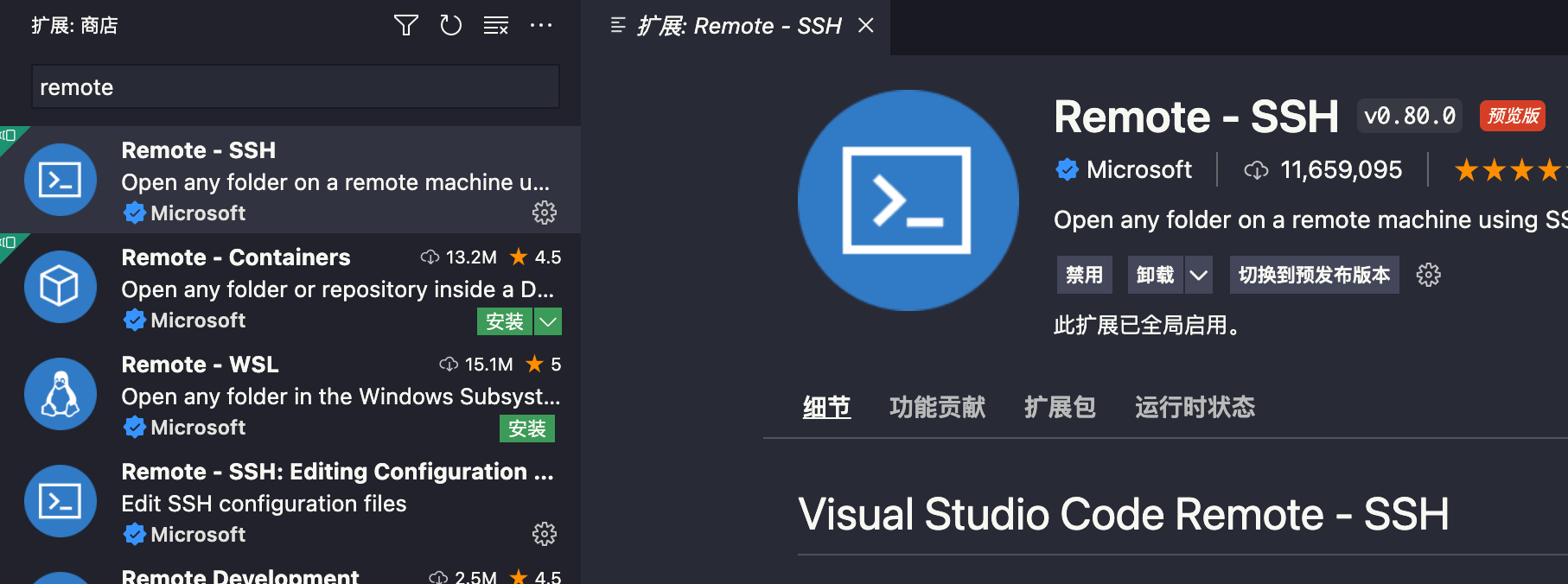1568x584 pixels.
Task: Click the star rating in extension details
Action: [x=1510, y=169]
